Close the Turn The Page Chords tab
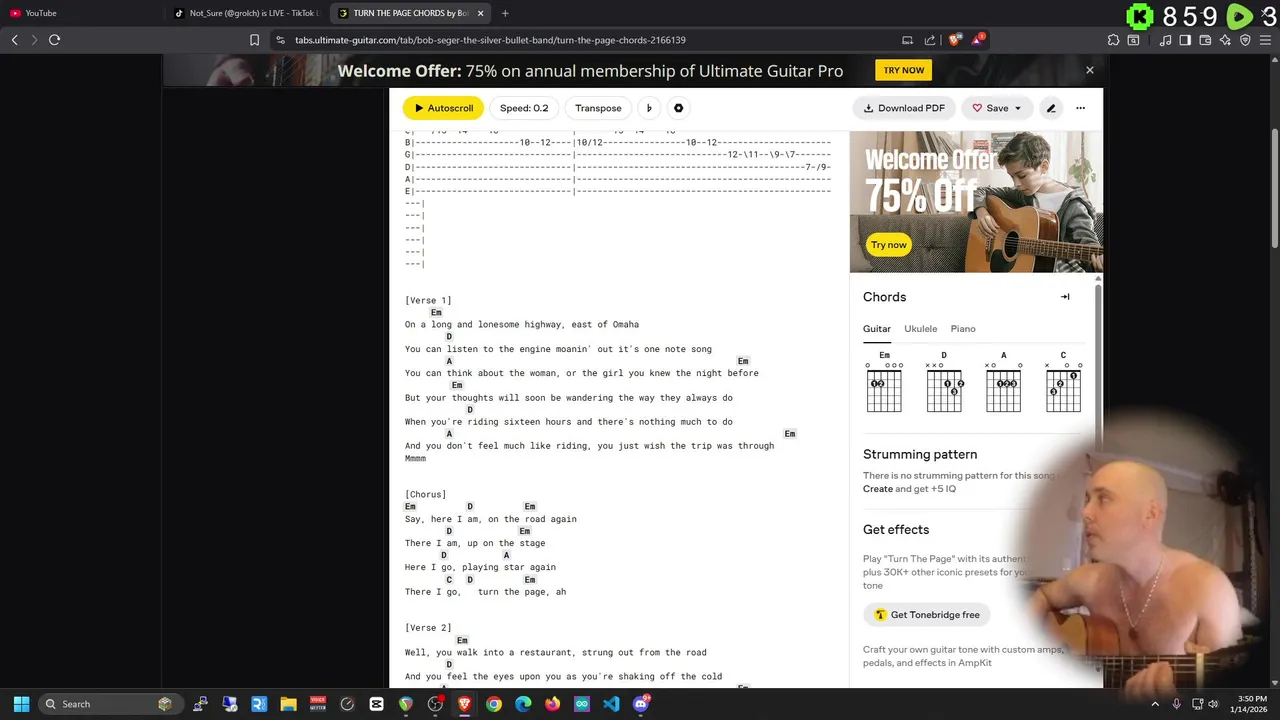This screenshot has width=1280, height=720. click(481, 13)
